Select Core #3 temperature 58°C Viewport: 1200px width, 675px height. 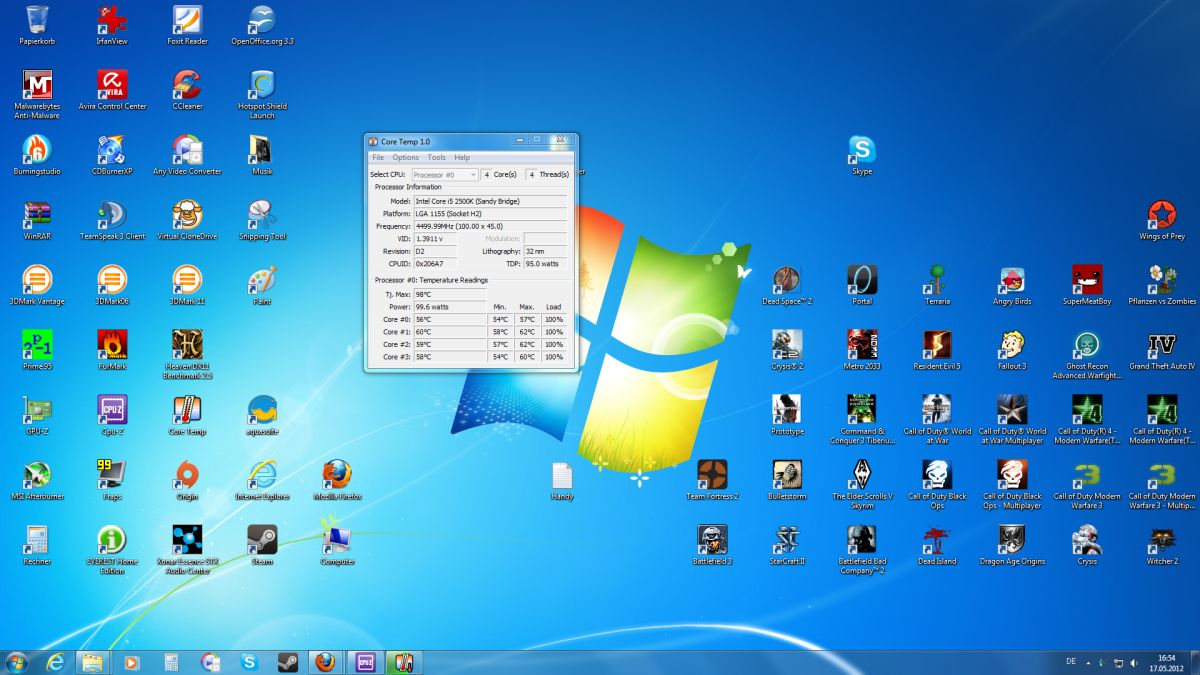coord(449,356)
